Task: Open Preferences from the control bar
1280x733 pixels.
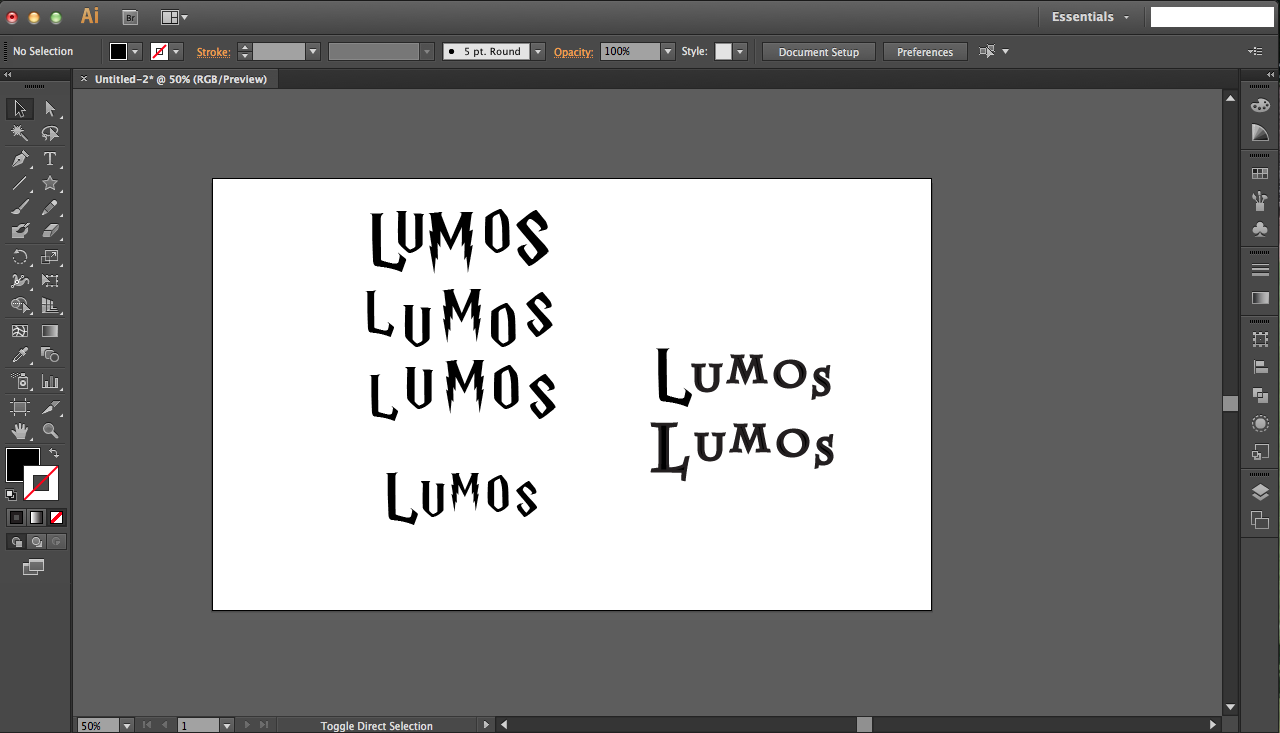Action: coord(925,52)
